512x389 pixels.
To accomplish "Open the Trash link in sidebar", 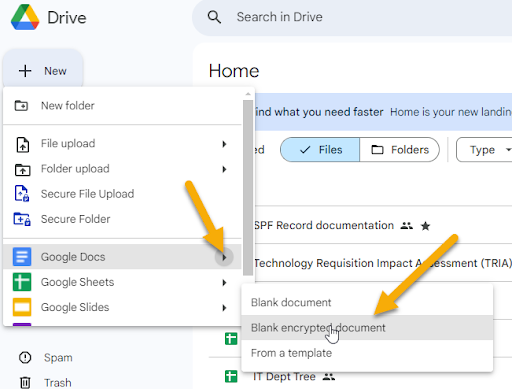I will coord(58,383).
